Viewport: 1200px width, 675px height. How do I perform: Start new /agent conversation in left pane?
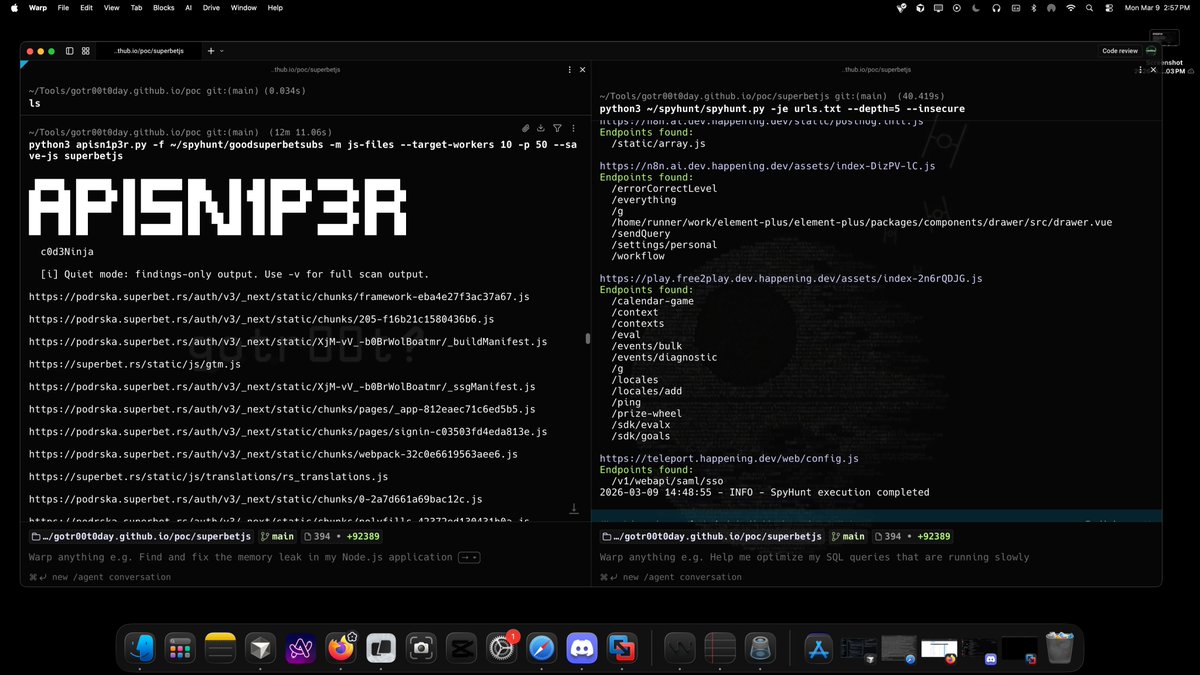[x=100, y=577]
